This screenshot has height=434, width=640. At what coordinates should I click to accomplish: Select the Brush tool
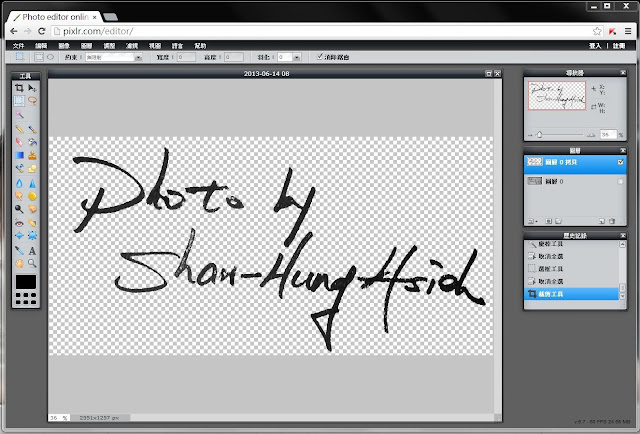click(x=32, y=129)
